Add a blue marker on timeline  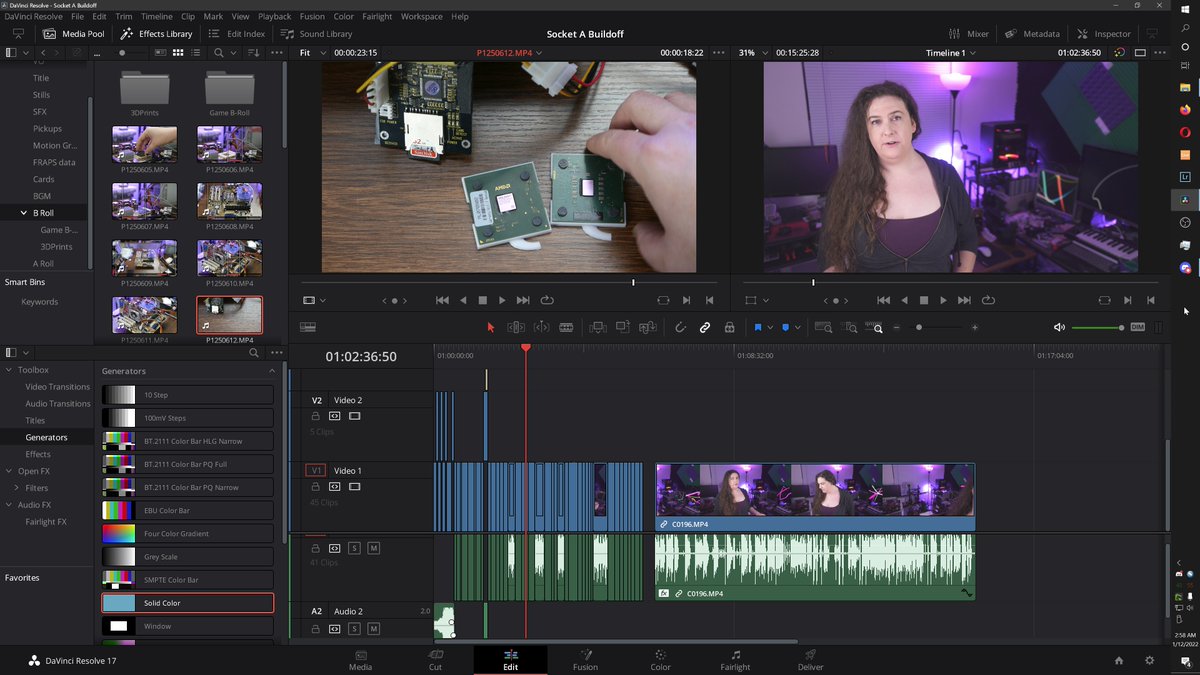coord(785,327)
